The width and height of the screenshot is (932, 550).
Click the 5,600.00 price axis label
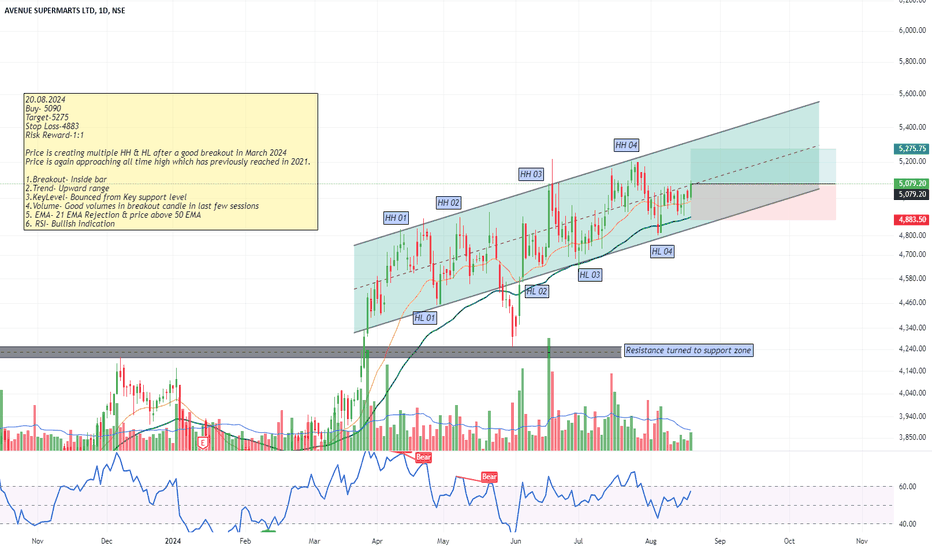point(912,93)
